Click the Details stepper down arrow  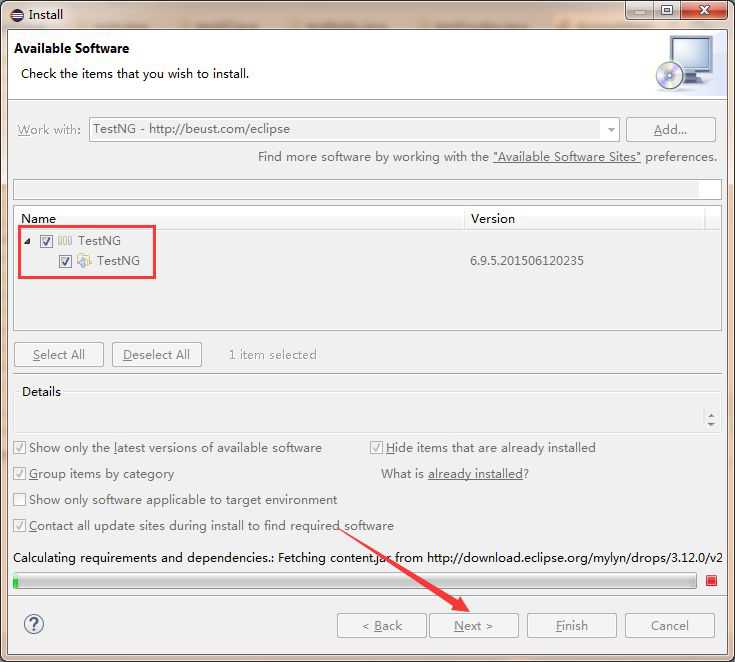711,424
